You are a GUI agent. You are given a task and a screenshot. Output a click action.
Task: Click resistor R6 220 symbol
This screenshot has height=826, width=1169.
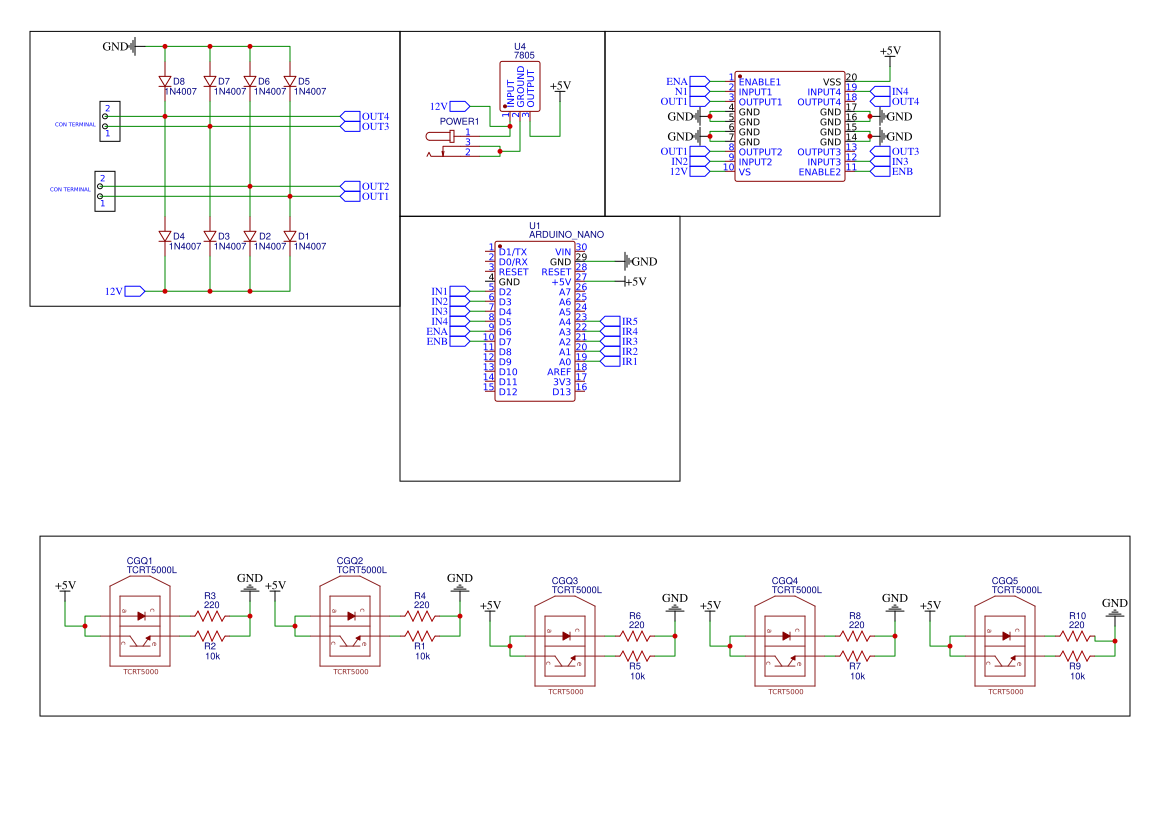pyautogui.click(x=635, y=636)
